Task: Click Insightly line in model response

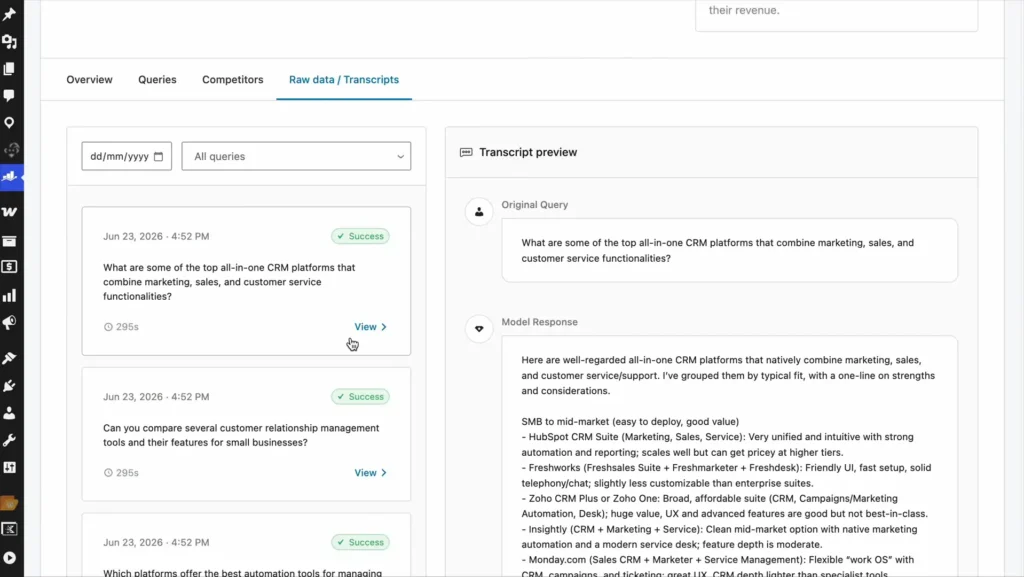Action: pyautogui.click(x=719, y=537)
